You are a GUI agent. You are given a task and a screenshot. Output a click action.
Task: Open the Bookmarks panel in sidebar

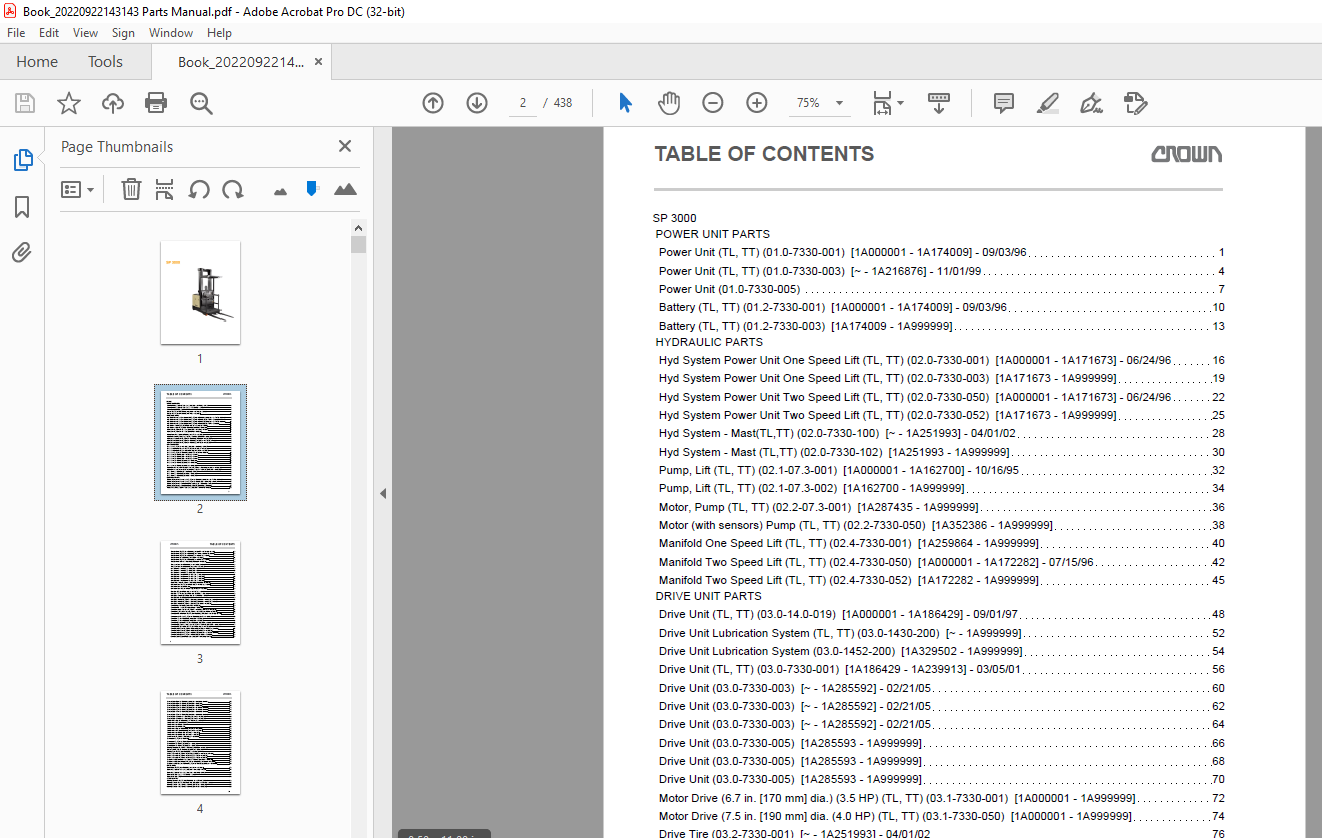[22, 207]
